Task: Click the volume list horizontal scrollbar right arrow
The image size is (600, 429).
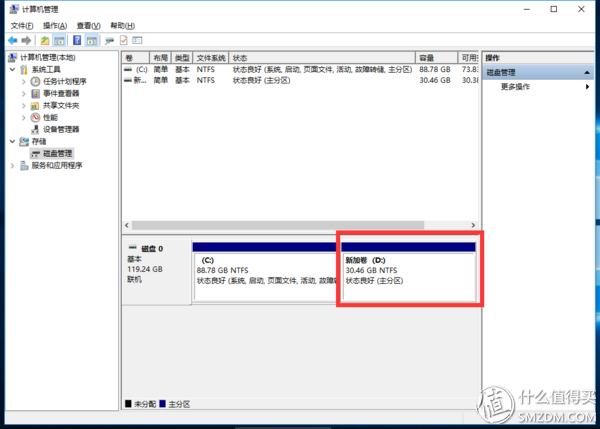Action: pos(473,225)
